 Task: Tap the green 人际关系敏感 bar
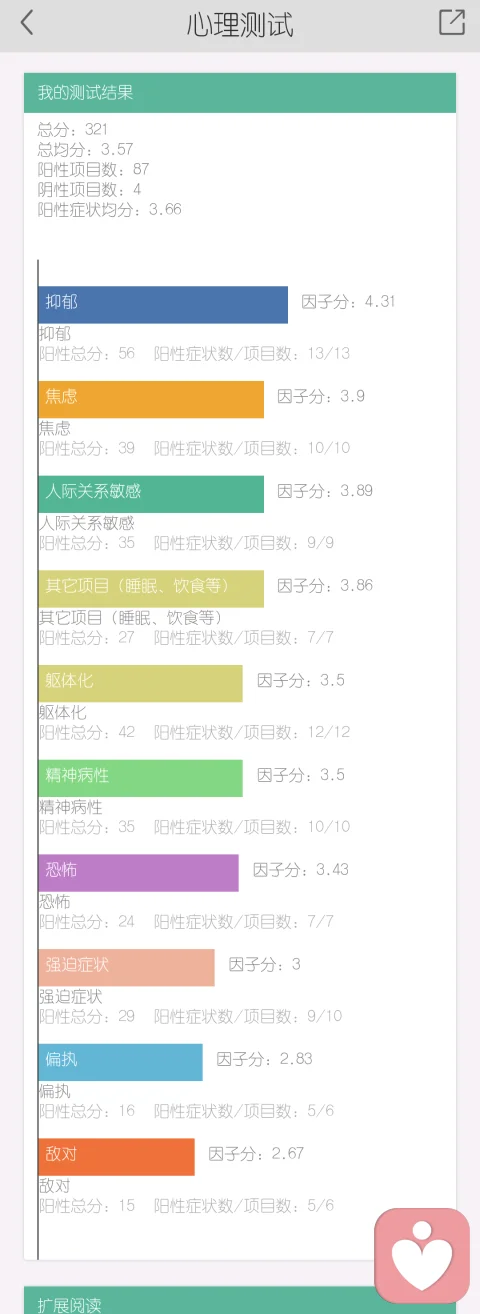pos(151,494)
